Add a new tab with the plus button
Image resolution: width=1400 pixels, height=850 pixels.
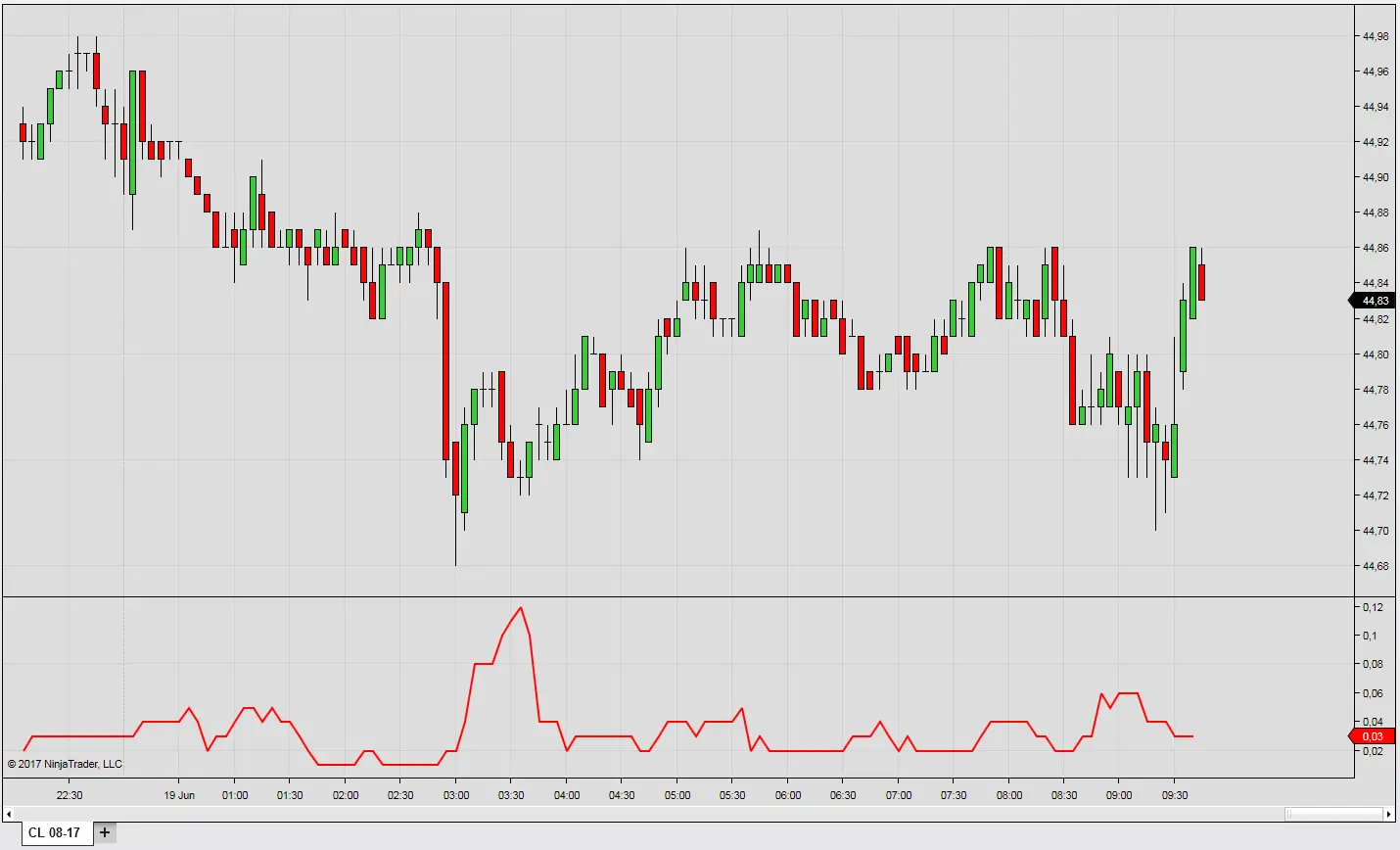(x=105, y=832)
